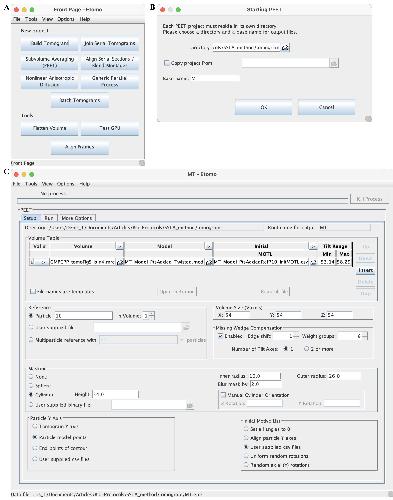Choose '2 or more' tilt axes
Screen dimensions: 393x500
click(307, 349)
